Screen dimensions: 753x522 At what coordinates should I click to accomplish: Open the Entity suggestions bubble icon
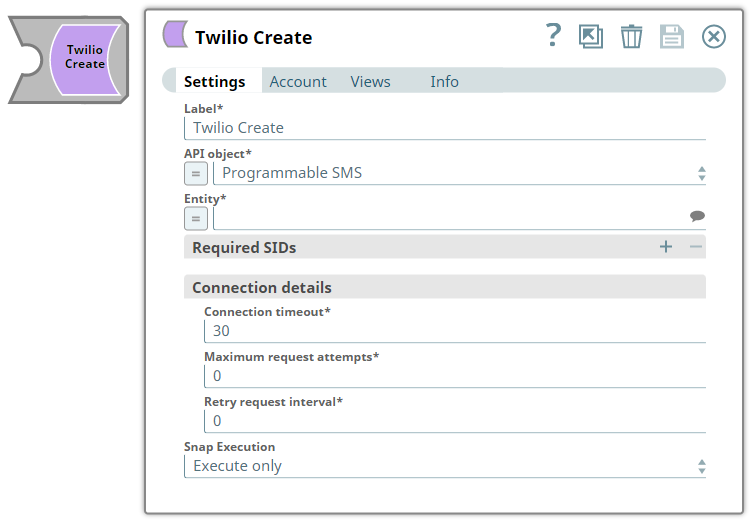pyautogui.click(x=697, y=216)
